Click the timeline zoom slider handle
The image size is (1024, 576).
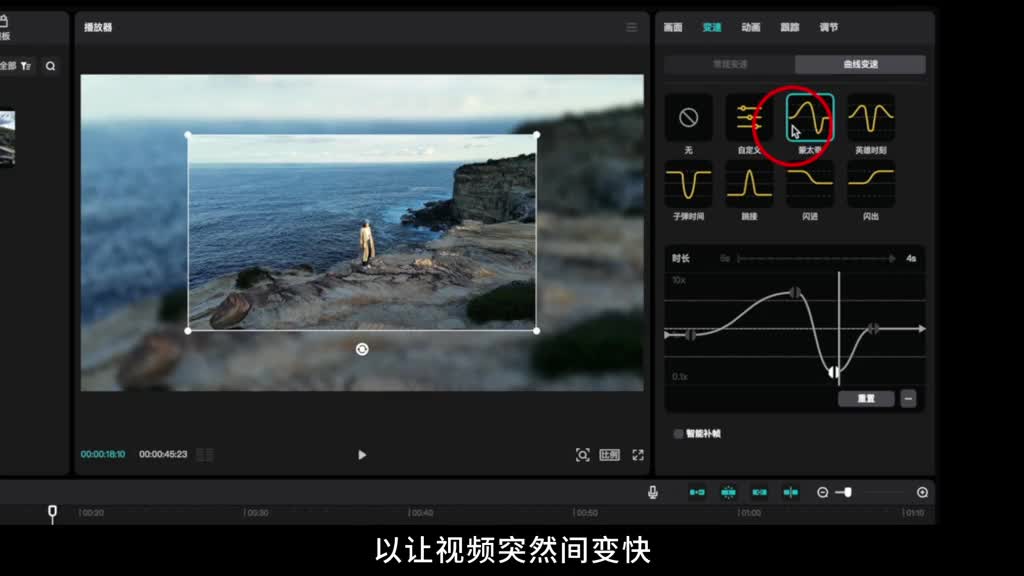[x=848, y=492]
